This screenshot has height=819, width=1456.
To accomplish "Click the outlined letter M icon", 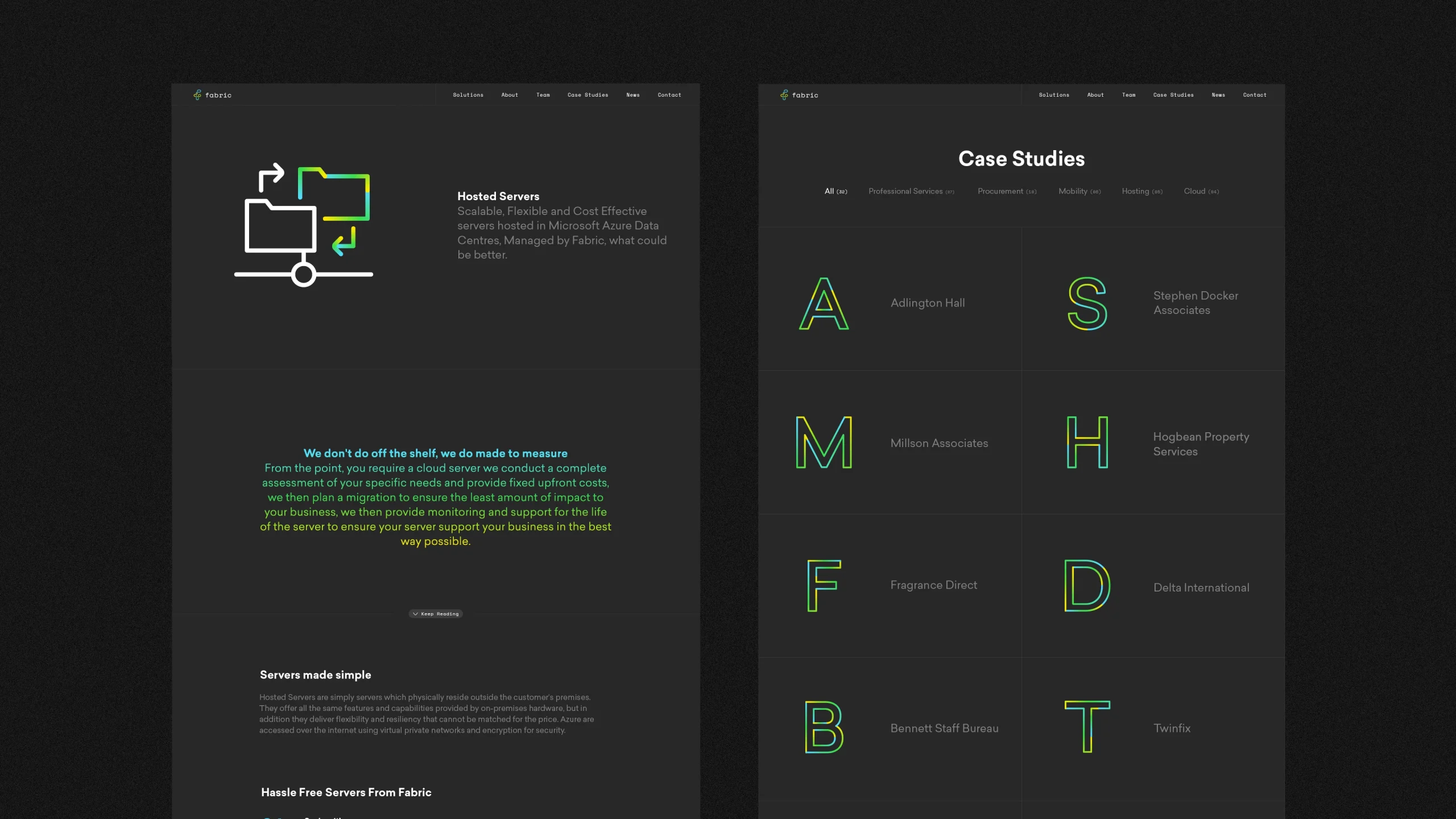I will coord(824,442).
